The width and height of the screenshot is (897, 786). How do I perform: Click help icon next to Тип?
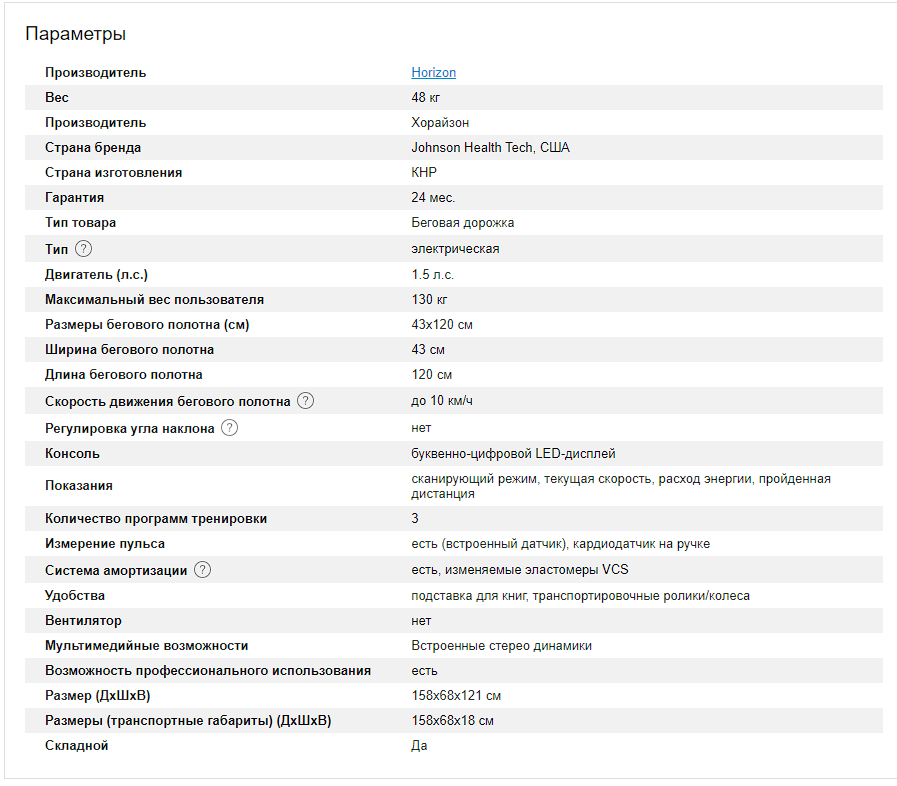click(x=83, y=248)
